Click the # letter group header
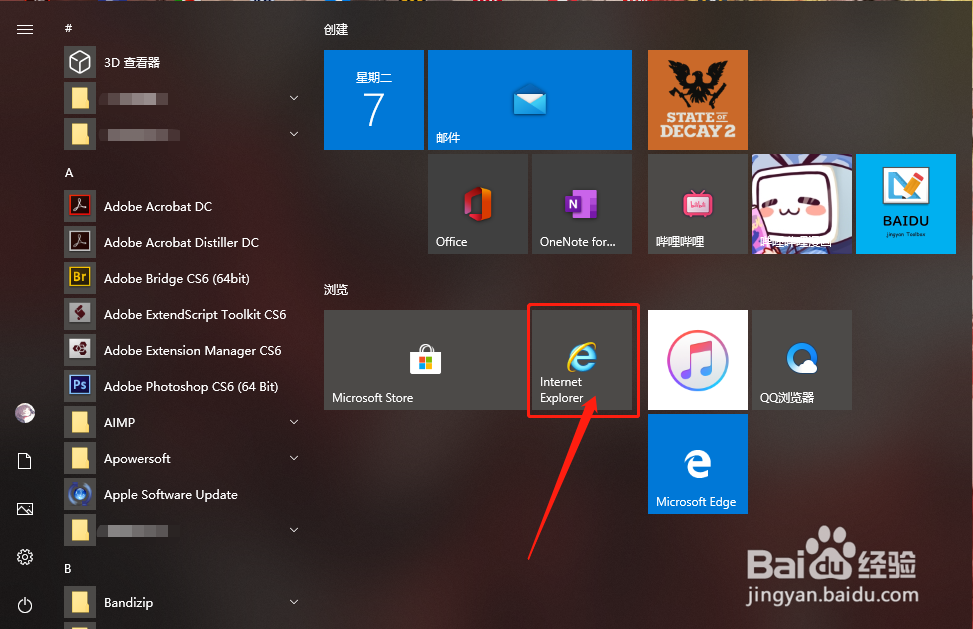 [x=68, y=28]
